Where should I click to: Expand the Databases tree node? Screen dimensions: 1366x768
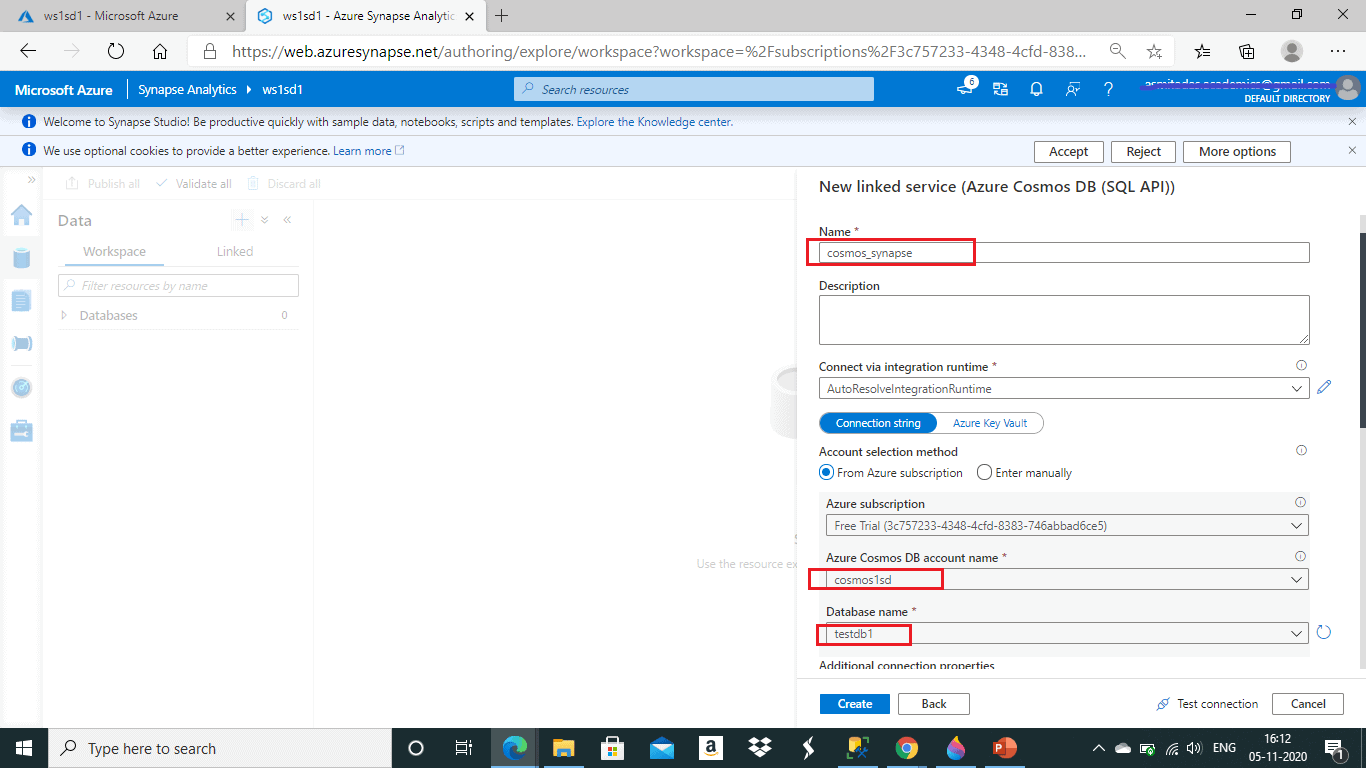click(x=65, y=315)
